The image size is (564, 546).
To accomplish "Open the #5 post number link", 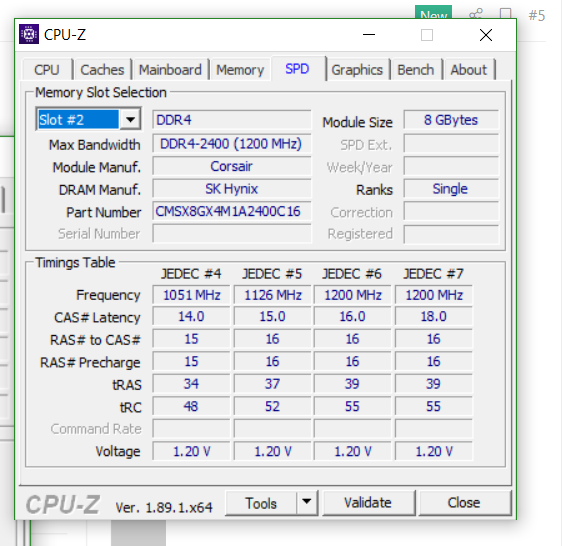I will pyautogui.click(x=536, y=15).
